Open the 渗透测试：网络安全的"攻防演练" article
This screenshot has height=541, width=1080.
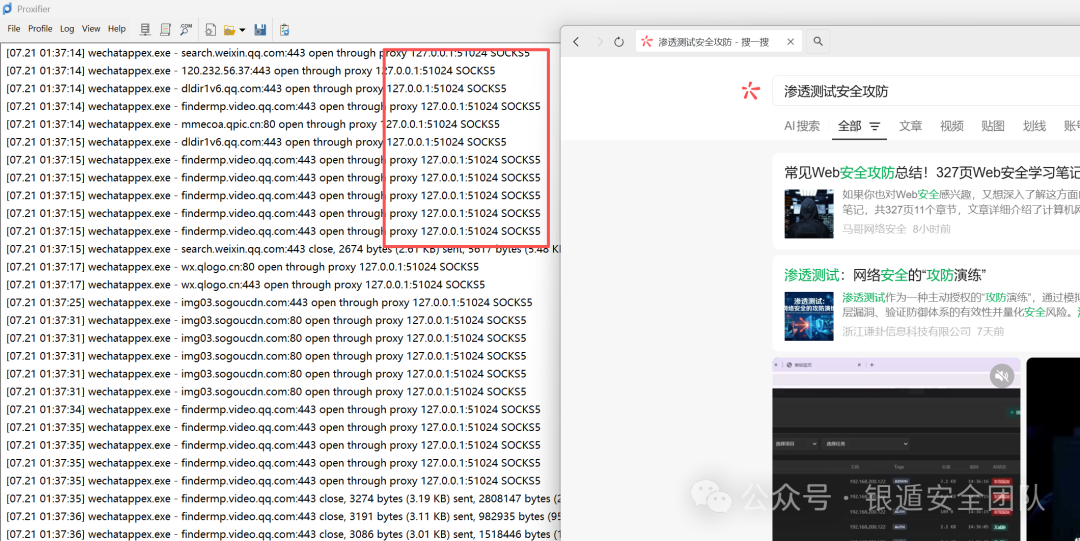pyautogui.click(x=885, y=275)
